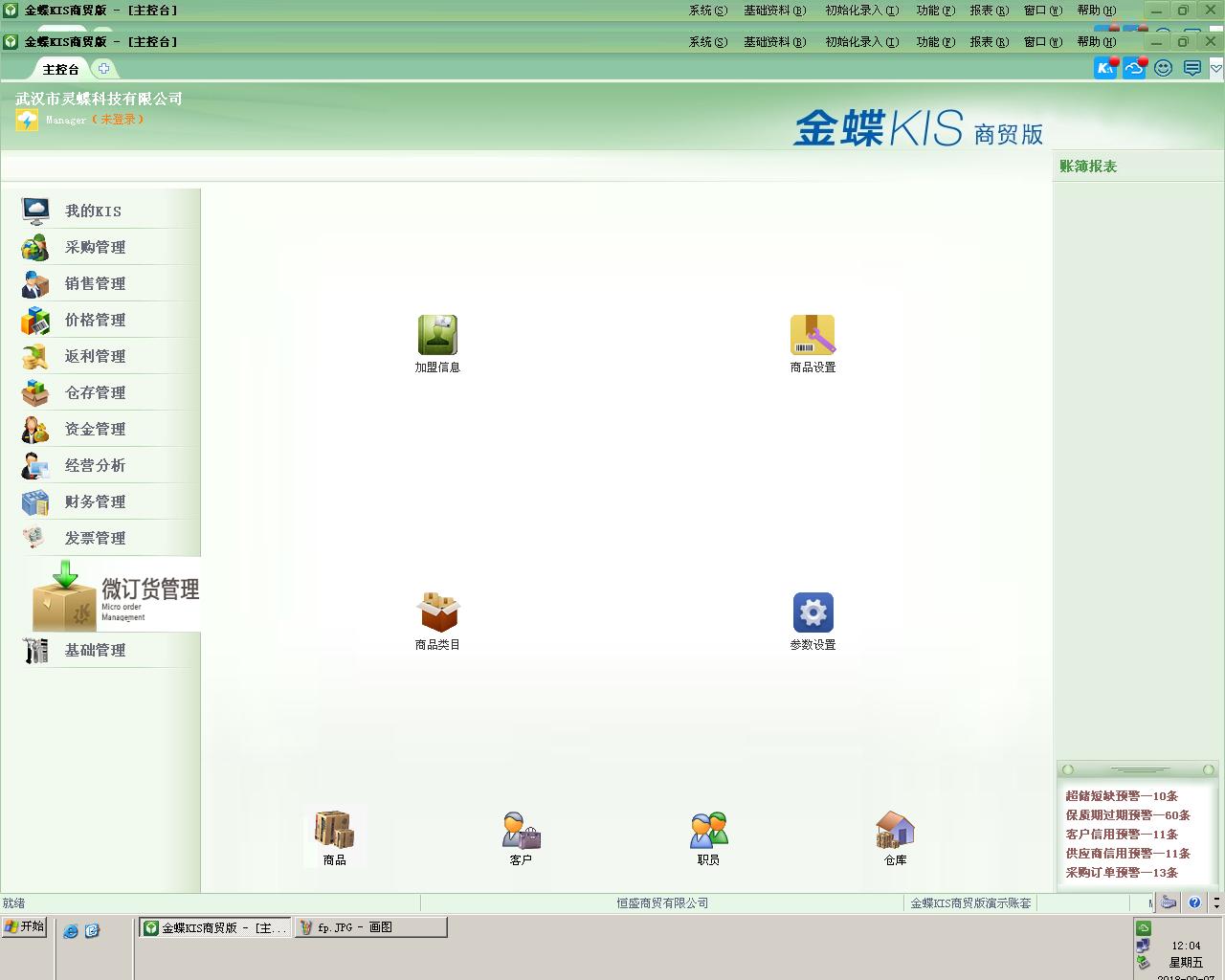Open 基础管理 from the sidebar
The width and height of the screenshot is (1225, 980).
[100, 650]
